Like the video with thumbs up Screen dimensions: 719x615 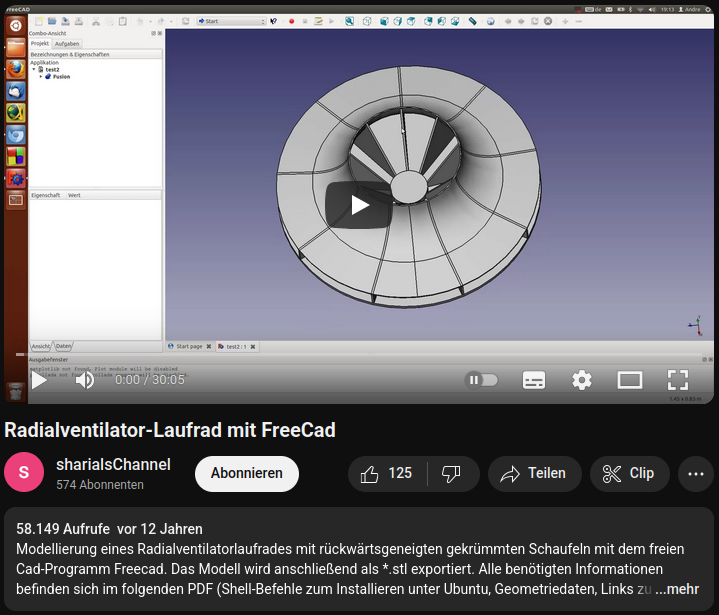click(x=387, y=474)
